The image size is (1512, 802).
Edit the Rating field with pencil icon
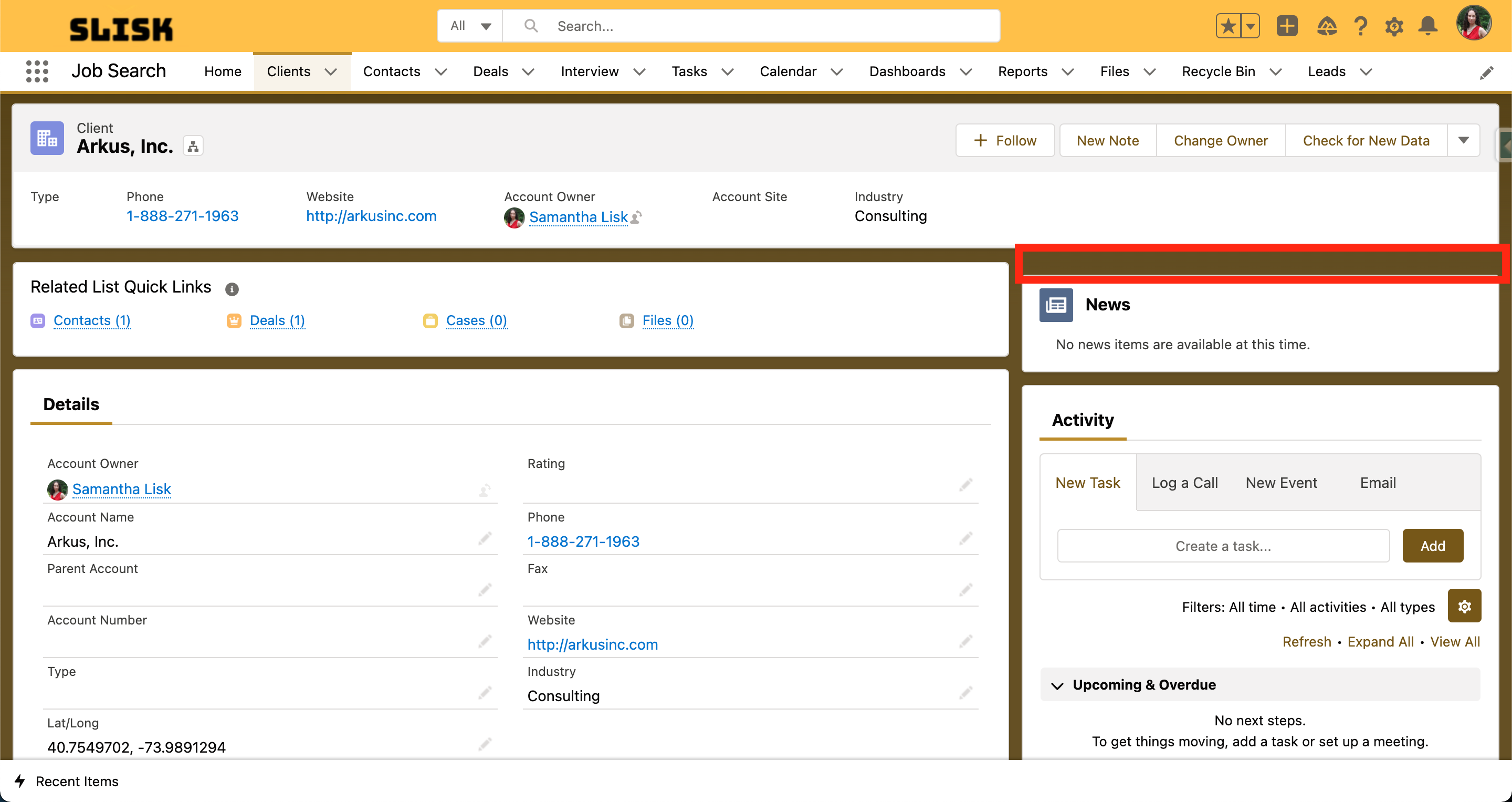click(965, 485)
